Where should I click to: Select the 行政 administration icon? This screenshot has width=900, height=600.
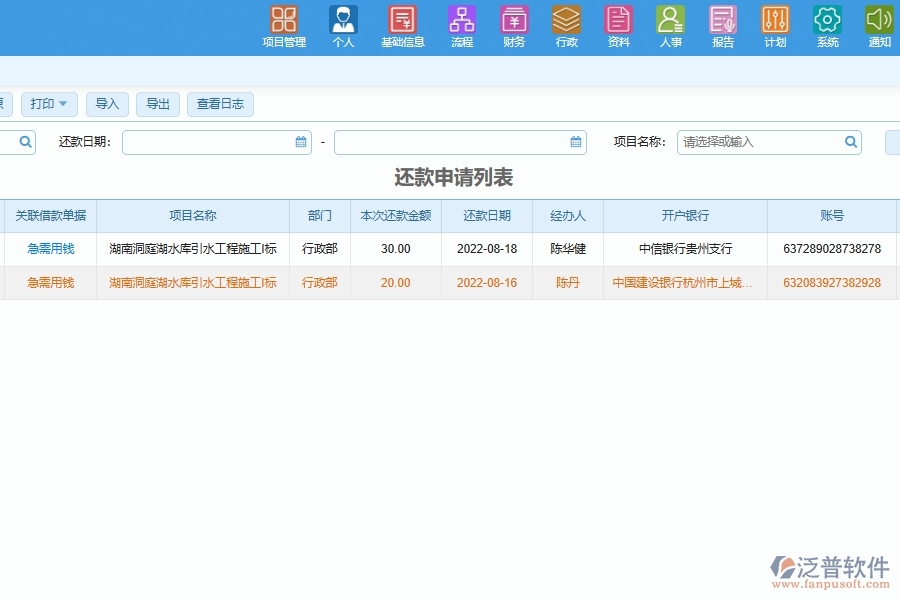(x=566, y=27)
